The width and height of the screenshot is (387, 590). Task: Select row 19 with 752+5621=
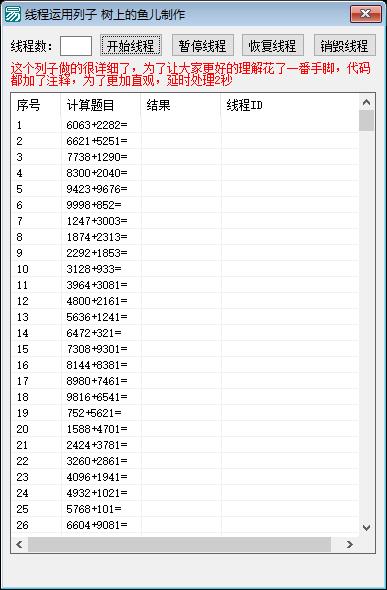(185, 413)
